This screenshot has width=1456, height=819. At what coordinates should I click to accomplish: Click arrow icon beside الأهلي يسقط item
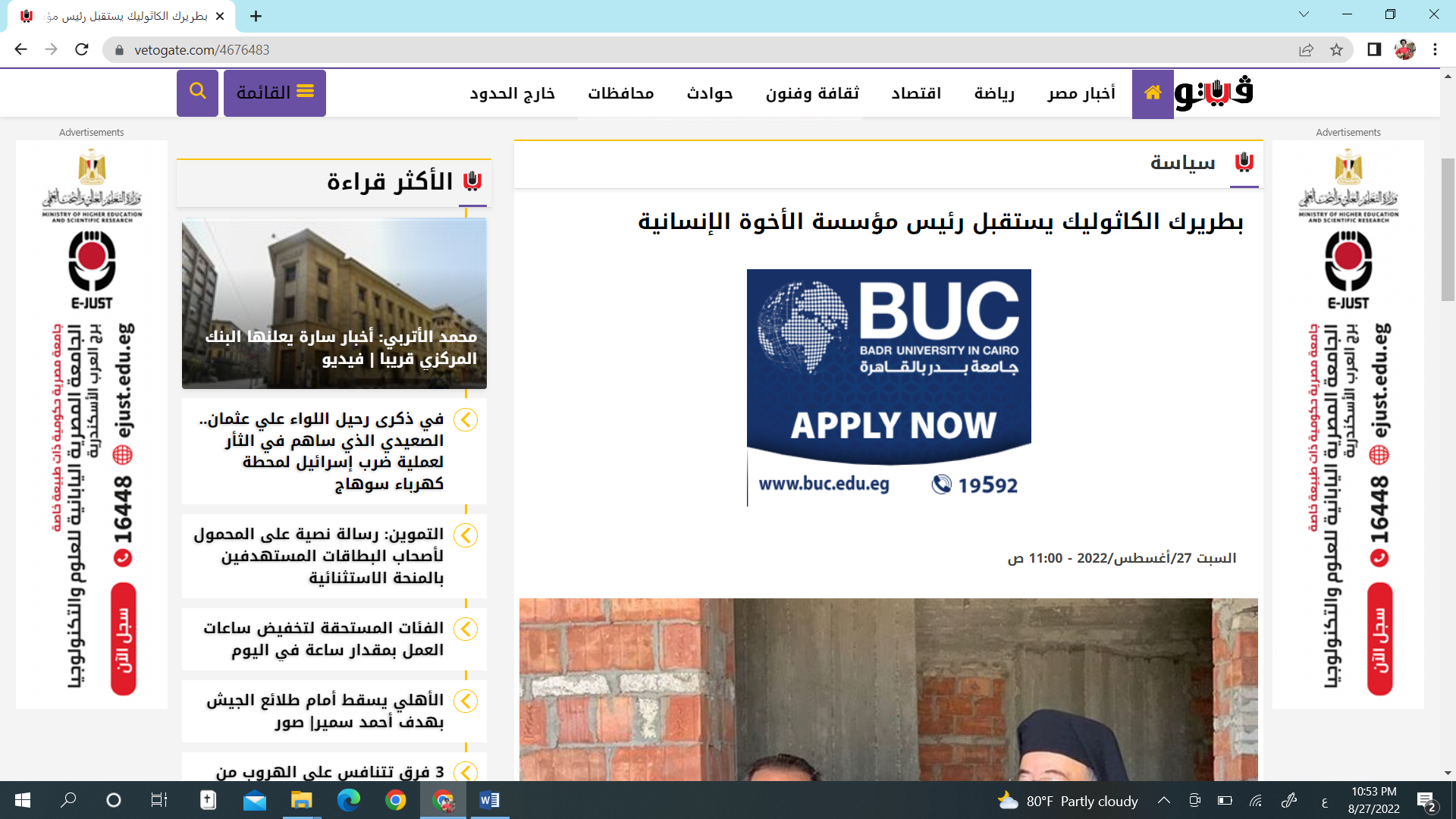[x=466, y=701]
